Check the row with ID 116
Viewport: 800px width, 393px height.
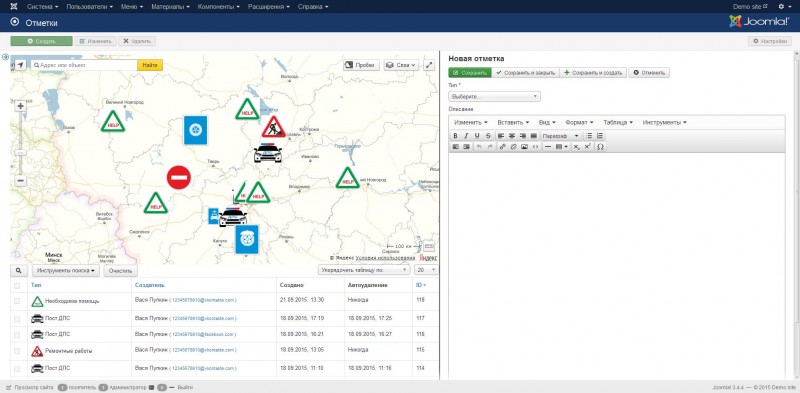[x=17, y=335]
